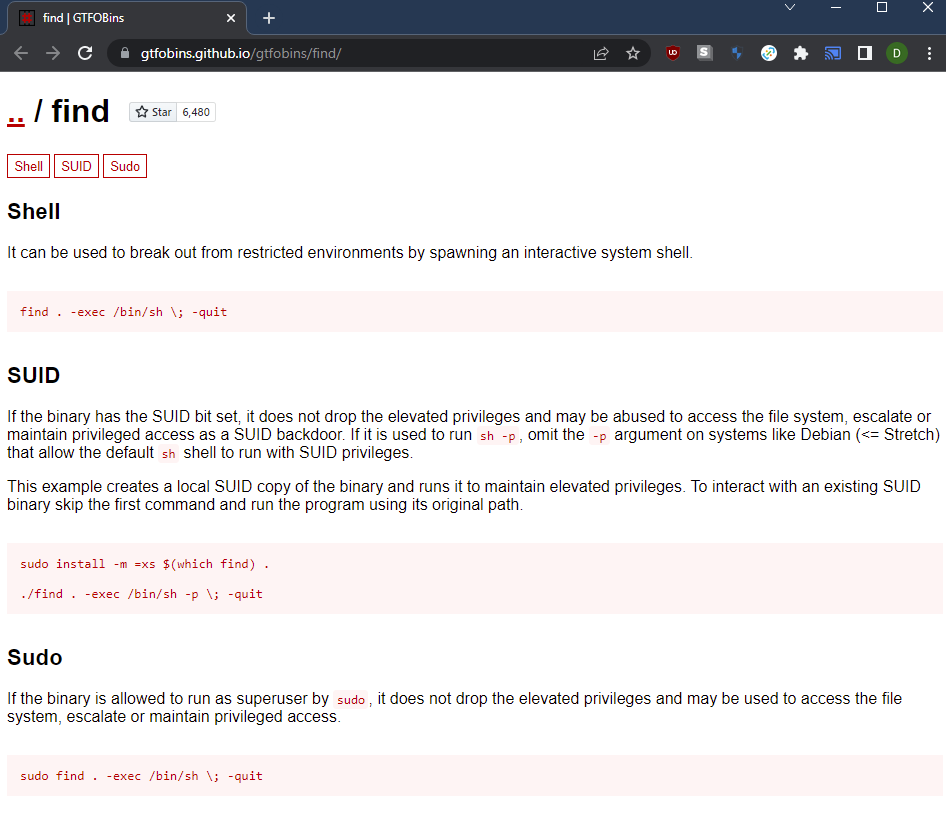Image resolution: width=946 pixels, height=839 pixels.
Task: Select the find | GTFOBins tab
Action: (127, 18)
